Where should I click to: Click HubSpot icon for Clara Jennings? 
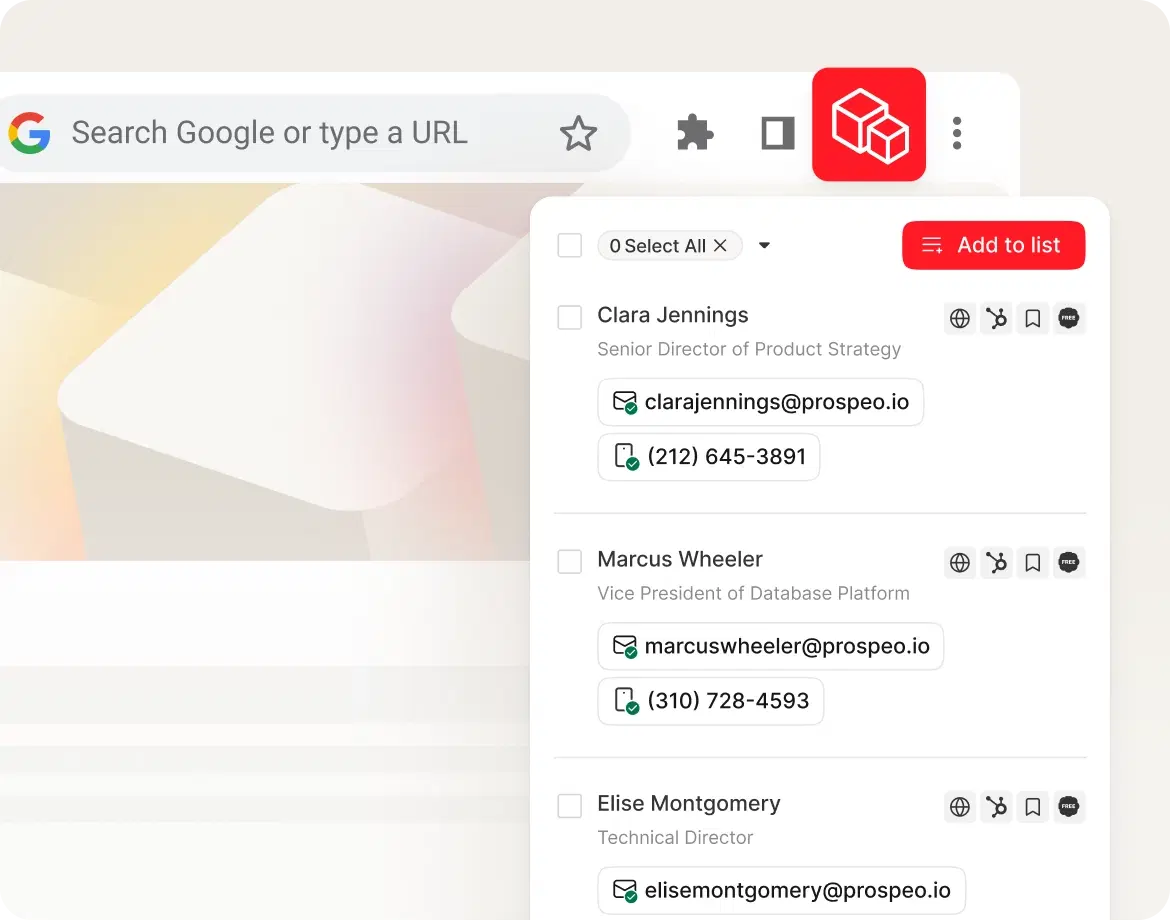[996, 319]
